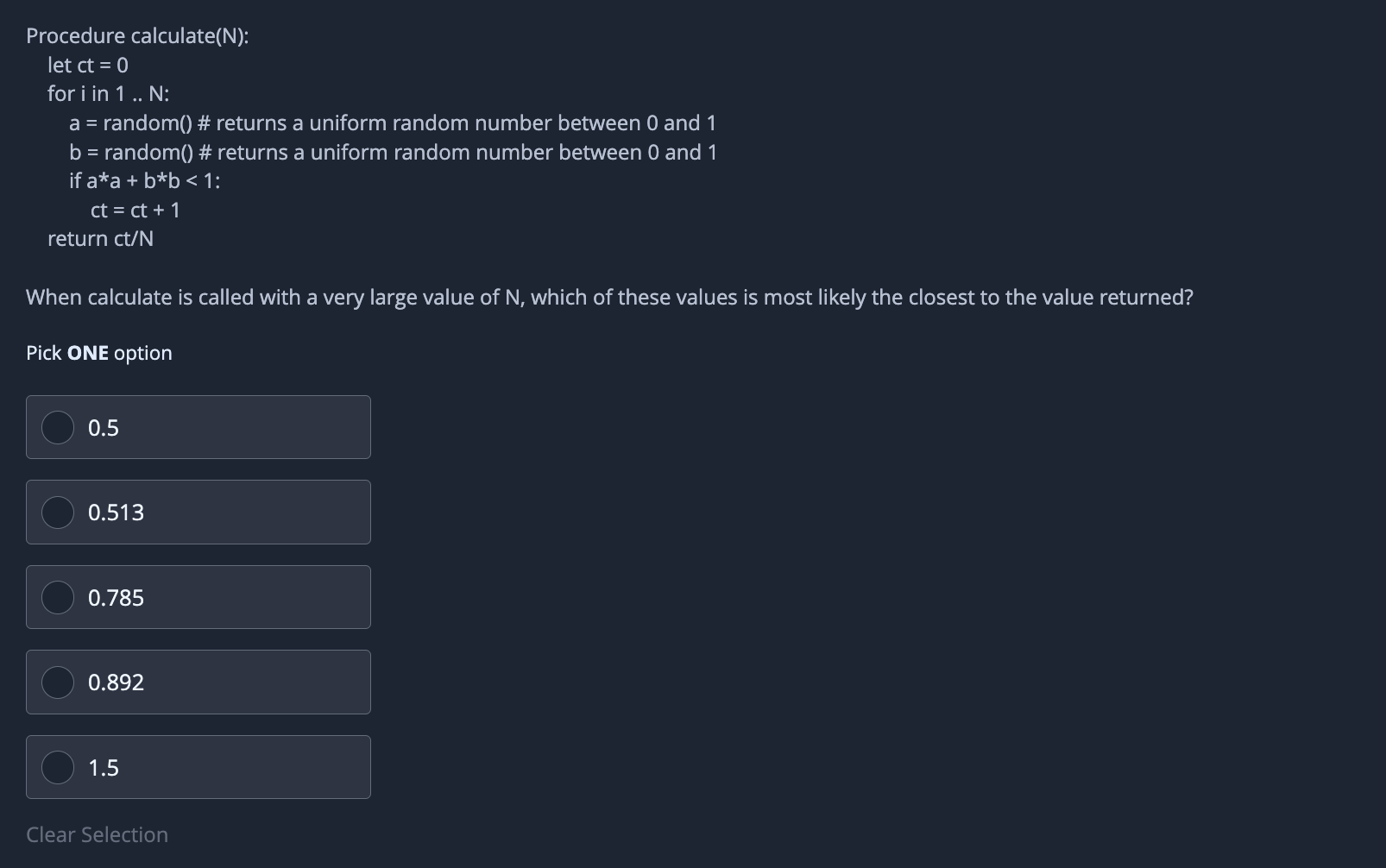This screenshot has height=868, width=1386.
Task: Click the unselected circle beside 1.5
Action: 57,766
